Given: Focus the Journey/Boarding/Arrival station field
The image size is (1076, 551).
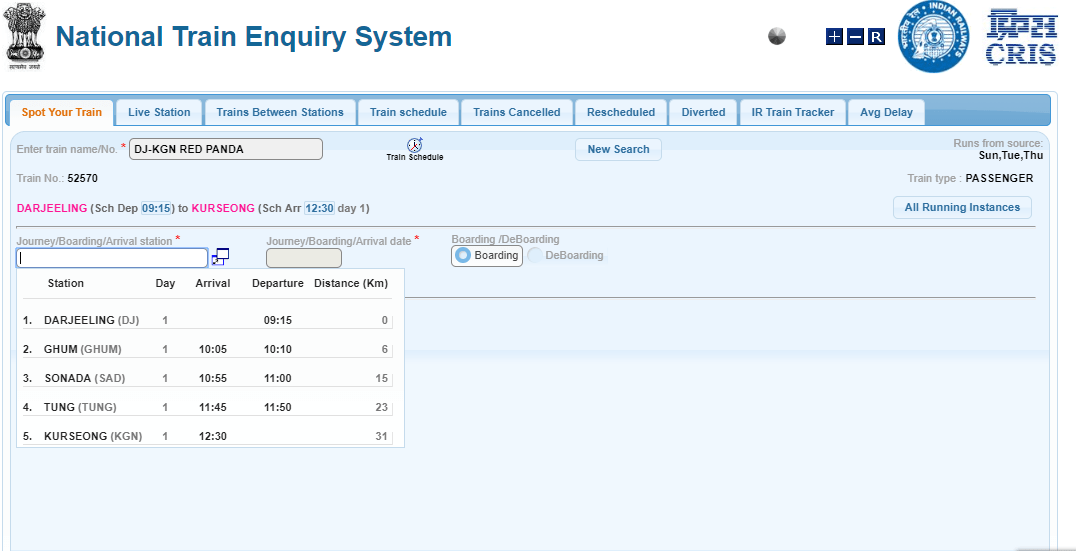Looking at the screenshot, I should pos(112,258).
